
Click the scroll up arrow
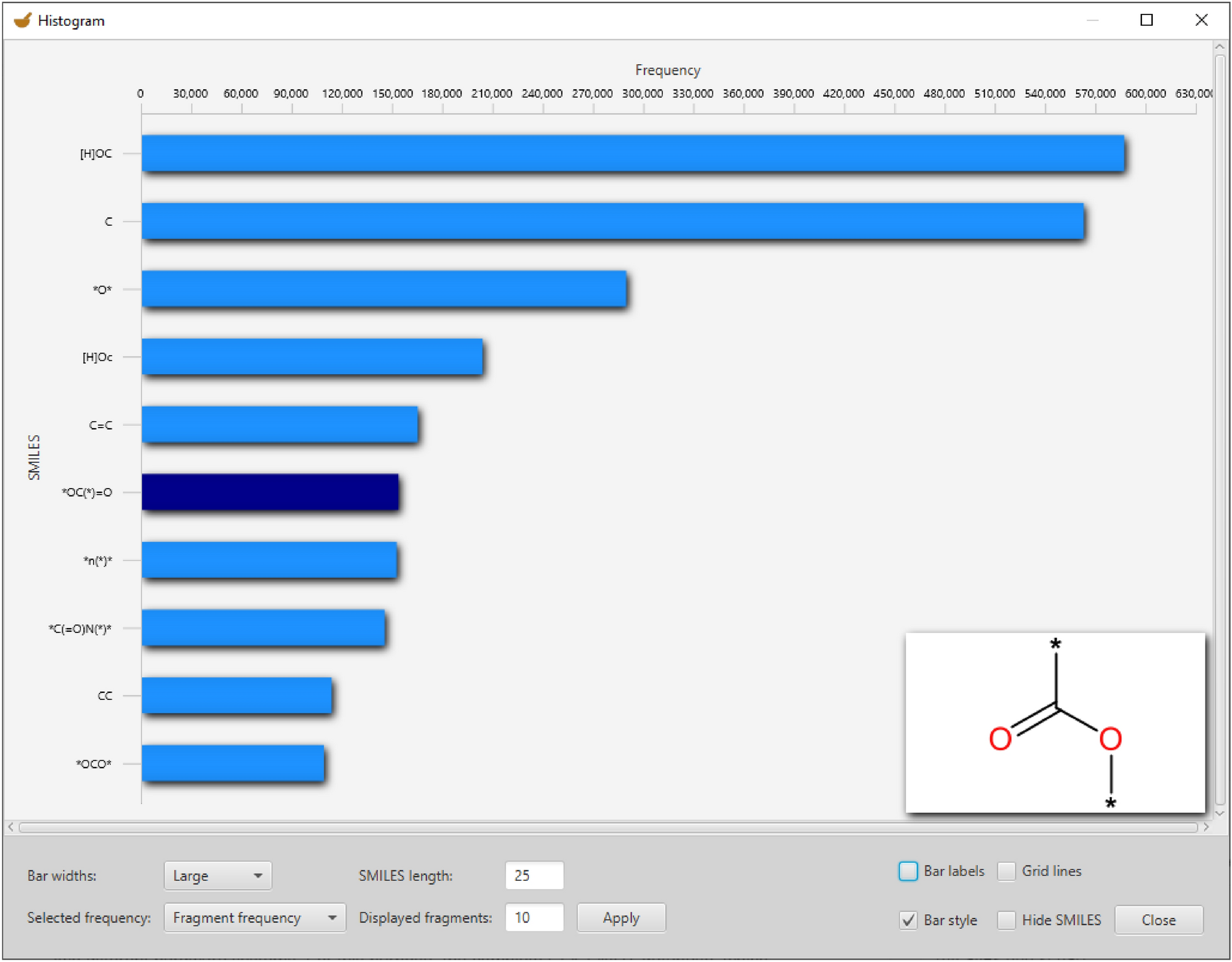[1220, 47]
